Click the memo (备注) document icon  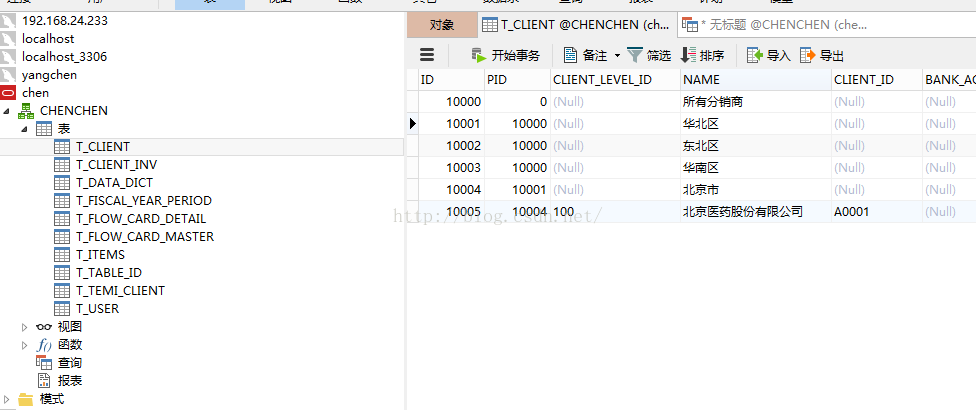coord(571,55)
